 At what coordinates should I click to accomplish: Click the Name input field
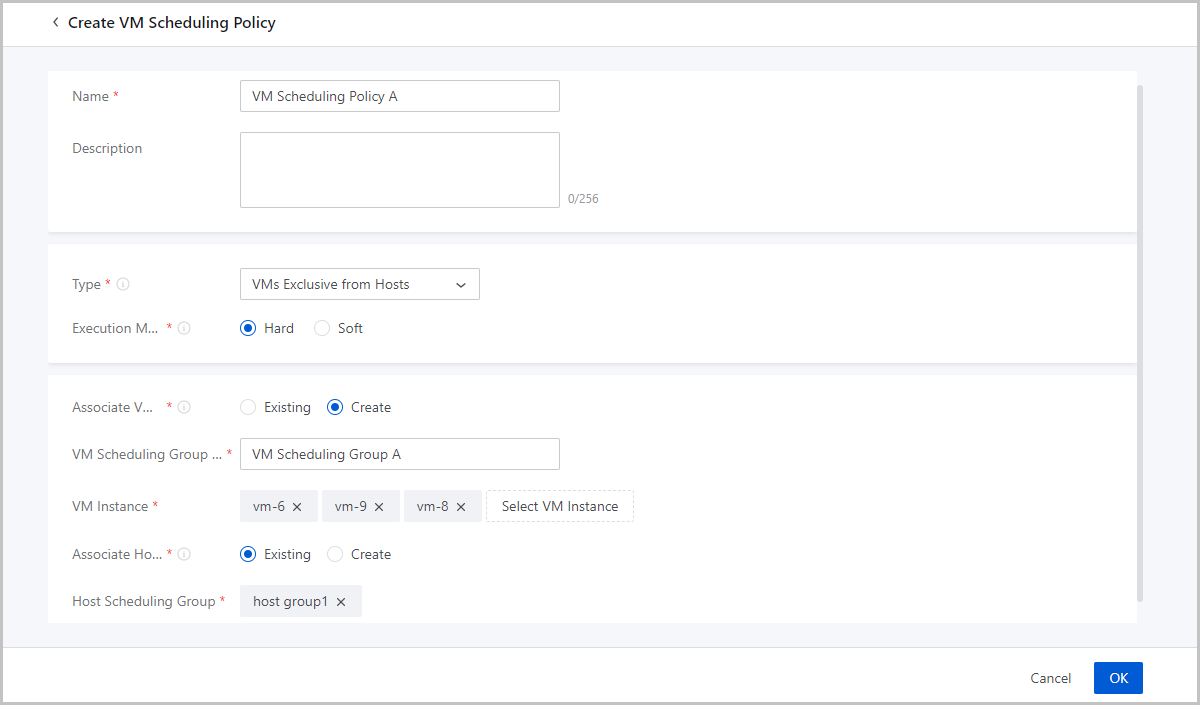click(399, 96)
